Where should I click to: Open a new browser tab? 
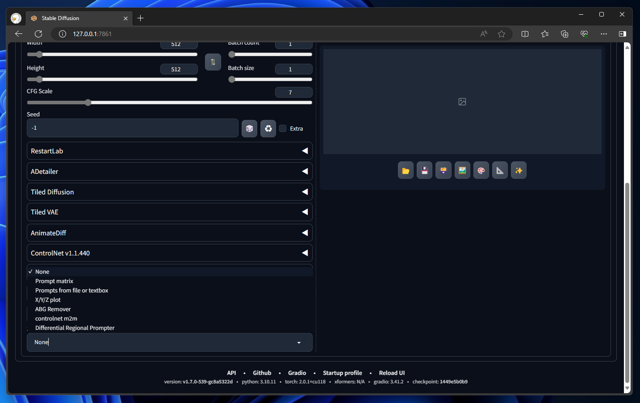[x=140, y=18]
